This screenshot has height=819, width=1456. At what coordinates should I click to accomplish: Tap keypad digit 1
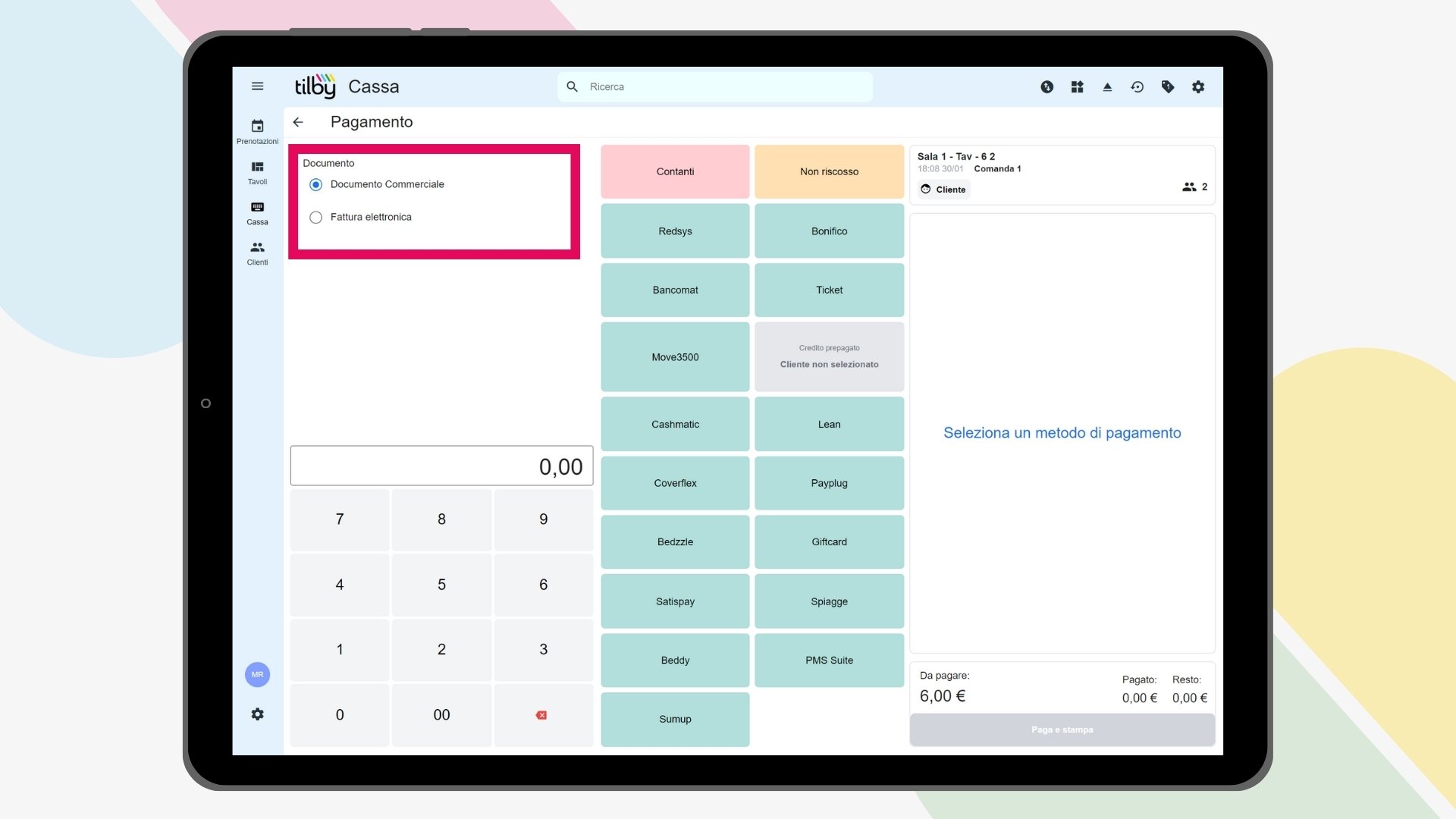(340, 650)
